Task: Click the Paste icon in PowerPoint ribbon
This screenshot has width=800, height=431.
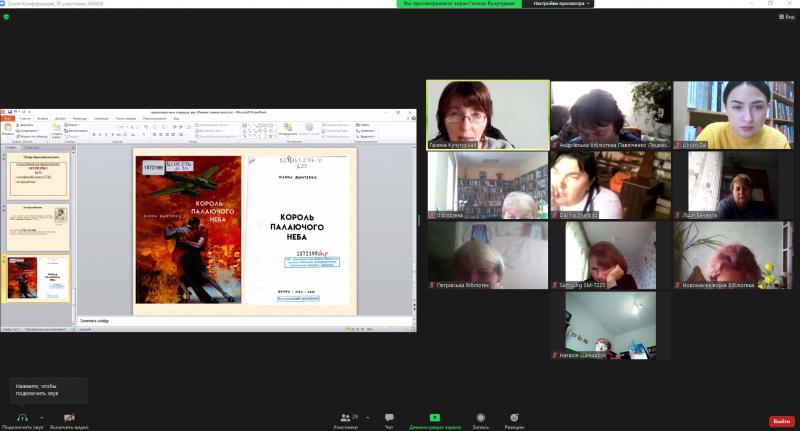Action: click(x=8, y=128)
